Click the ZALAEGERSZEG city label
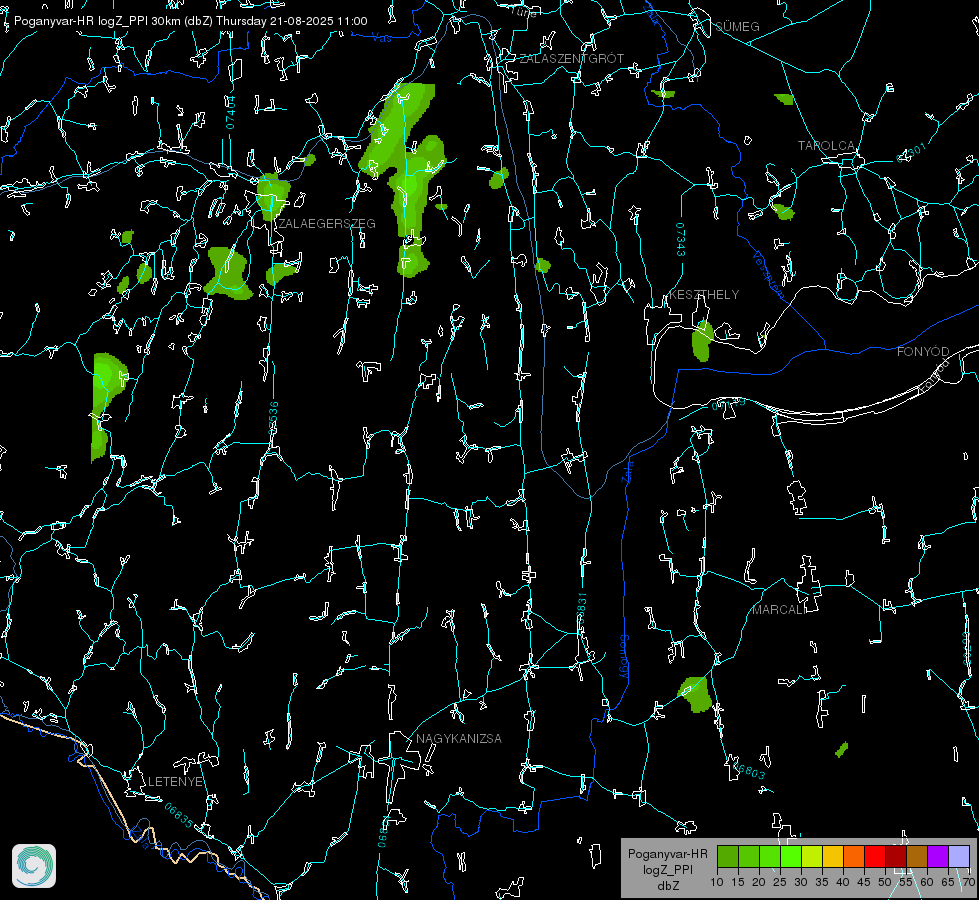Viewport: 979px width, 900px height. click(x=327, y=224)
